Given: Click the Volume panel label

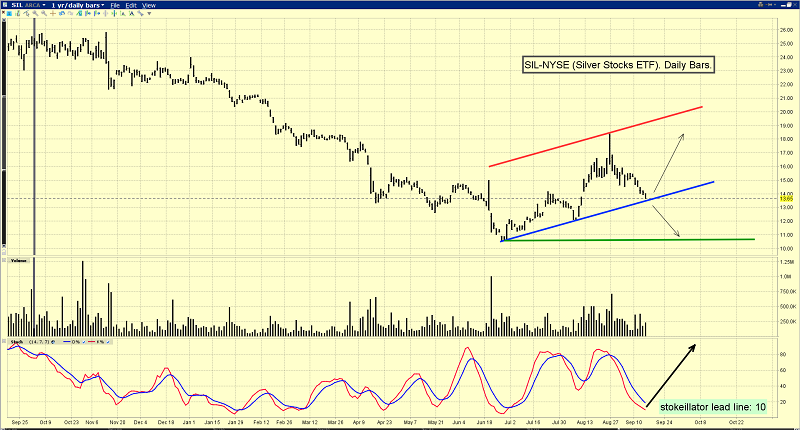Looking at the screenshot, I should coord(15,260).
